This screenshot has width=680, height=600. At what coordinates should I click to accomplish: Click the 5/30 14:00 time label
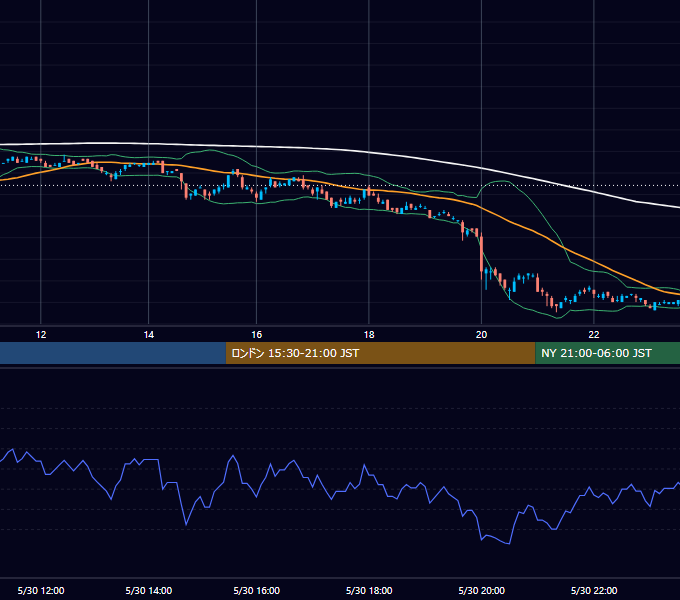pos(149,590)
